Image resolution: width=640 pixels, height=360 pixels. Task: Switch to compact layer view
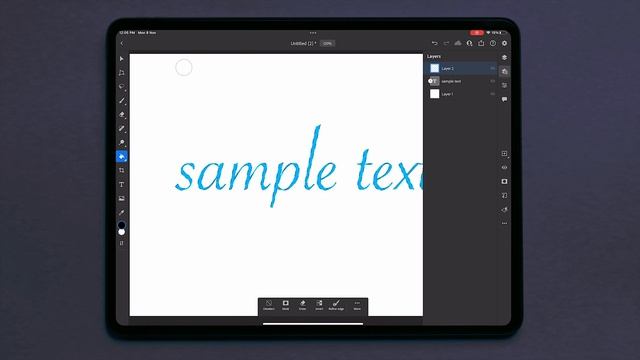pos(504,58)
